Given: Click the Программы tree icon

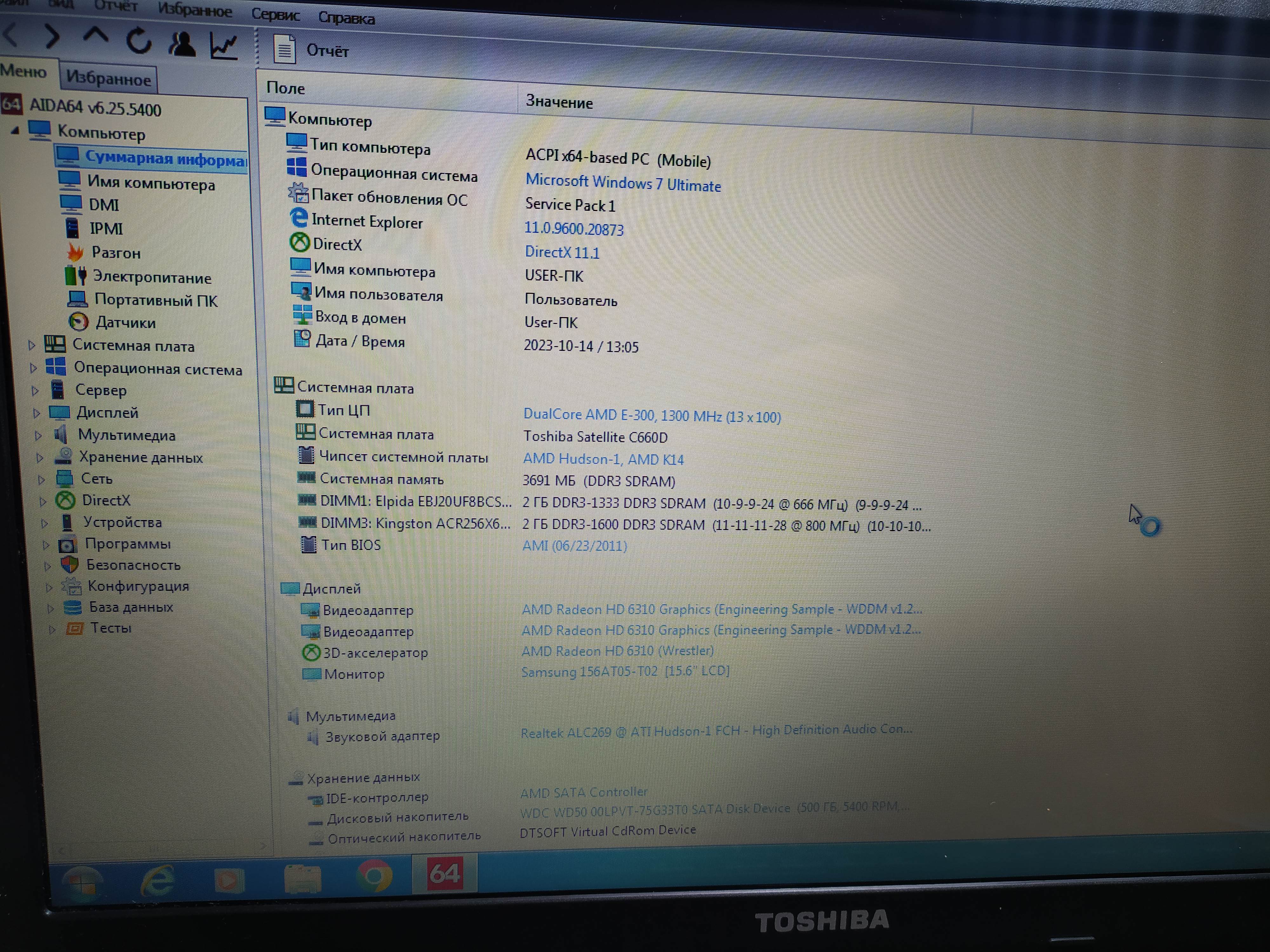Looking at the screenshot, I should tap(68, 544).
